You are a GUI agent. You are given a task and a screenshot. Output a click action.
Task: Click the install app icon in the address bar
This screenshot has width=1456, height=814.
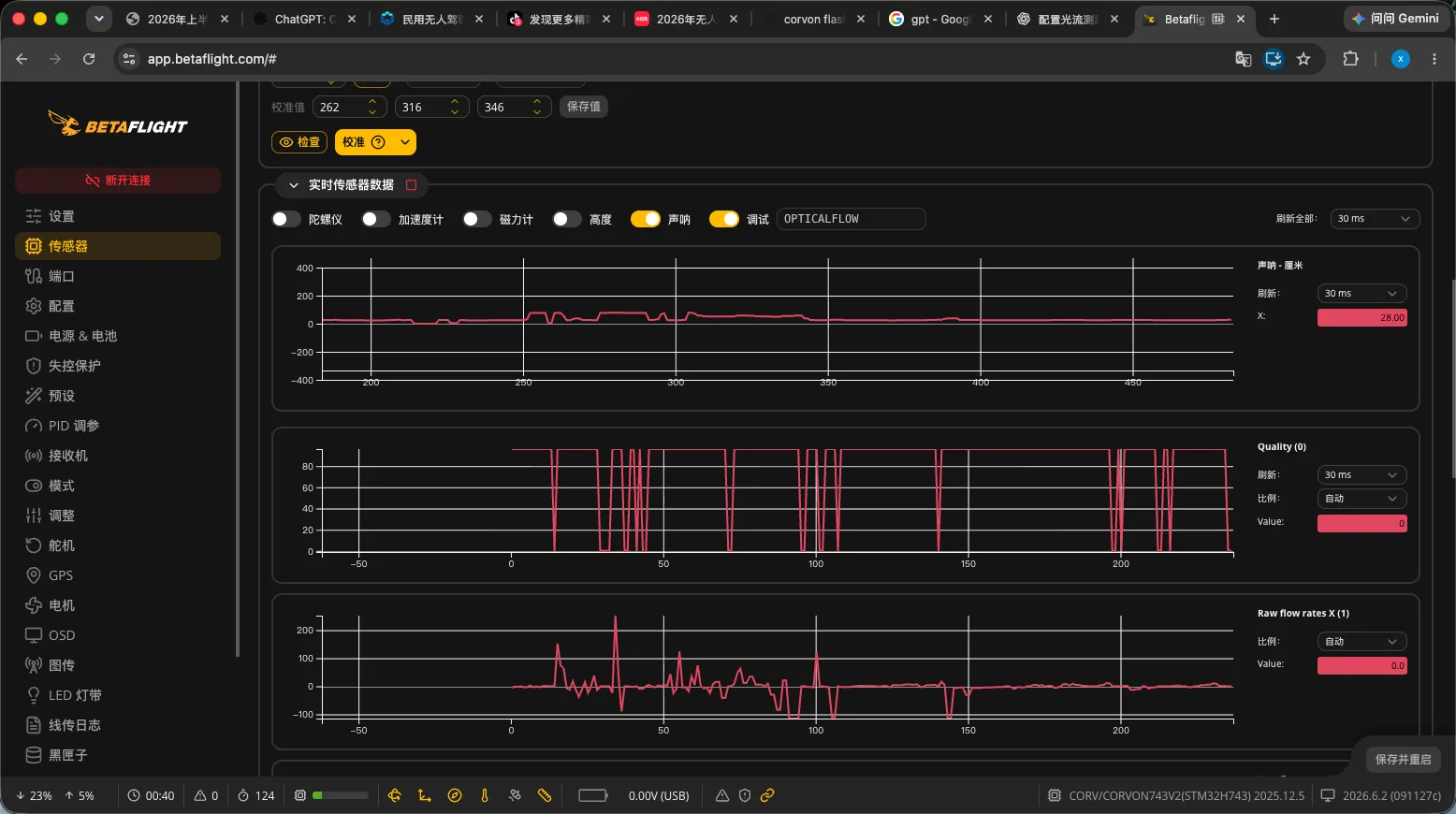(1274, 59)
